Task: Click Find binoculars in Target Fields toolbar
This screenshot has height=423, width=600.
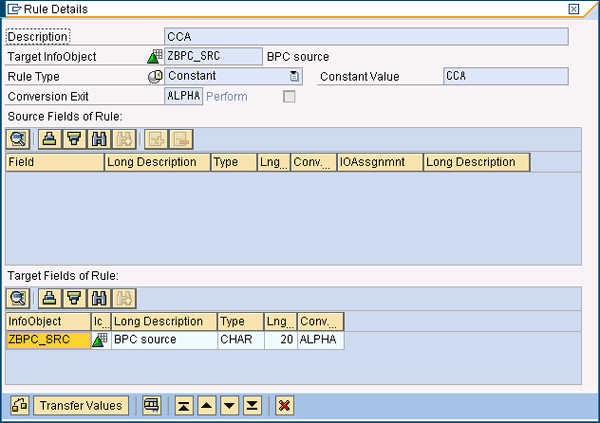Action: point(99,298)
